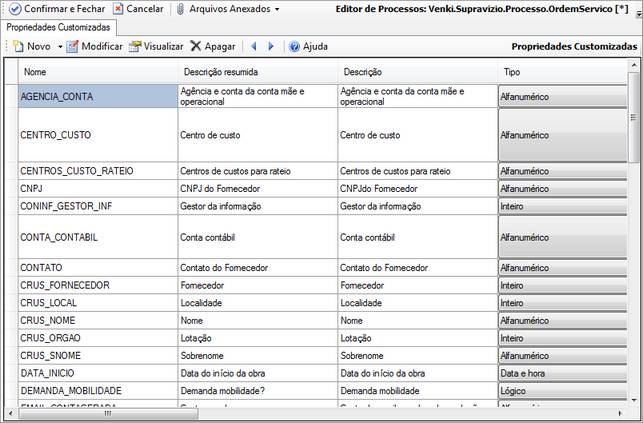Select the CRUS_FORNECEDOR name cell
Viewport: 643px width, 423px height.
[98, 285]
